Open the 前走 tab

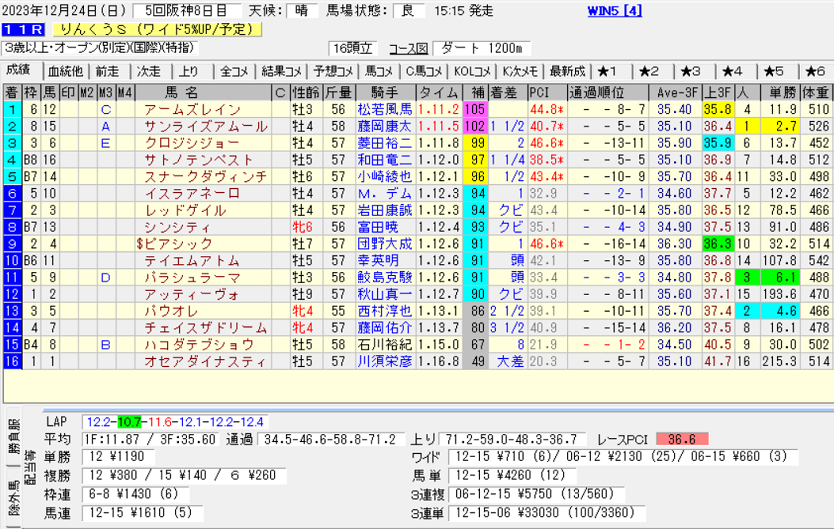pos(107,71)
